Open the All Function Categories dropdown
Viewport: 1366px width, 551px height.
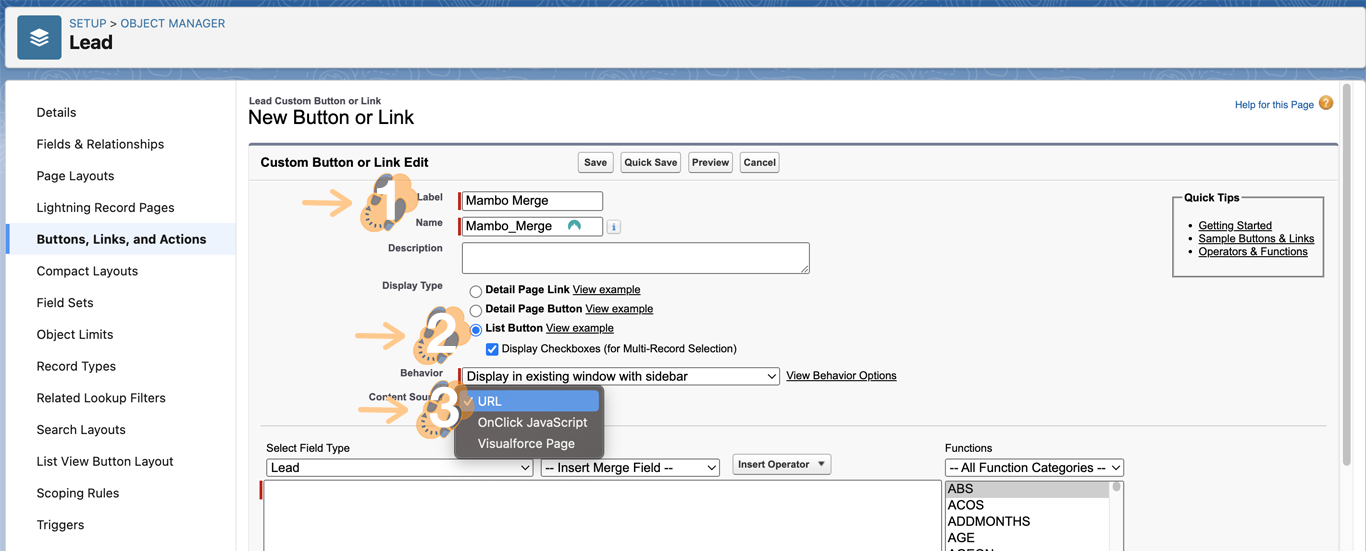[x=1034, y=467]
